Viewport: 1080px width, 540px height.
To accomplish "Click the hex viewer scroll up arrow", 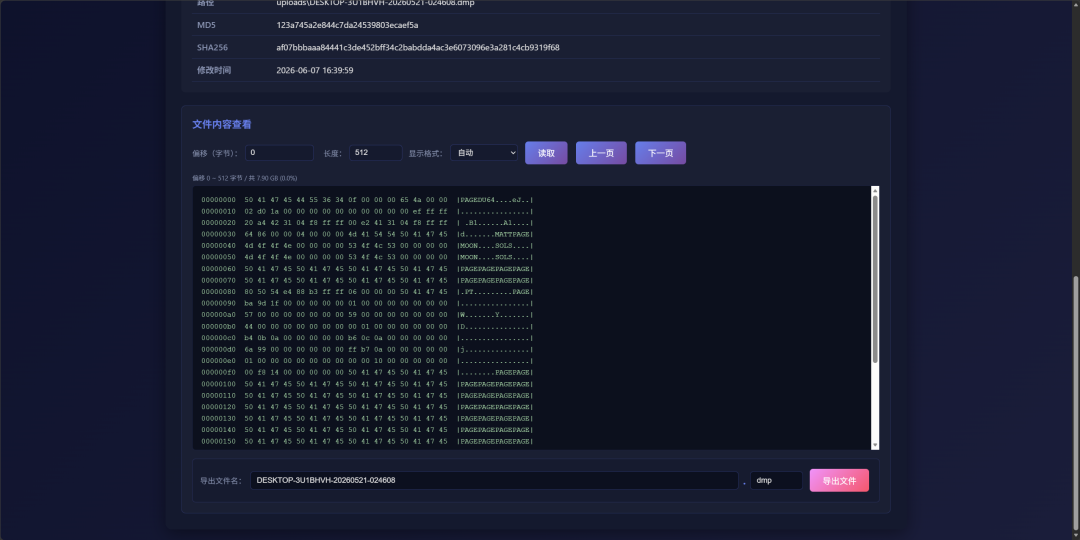I will [875, 190].
